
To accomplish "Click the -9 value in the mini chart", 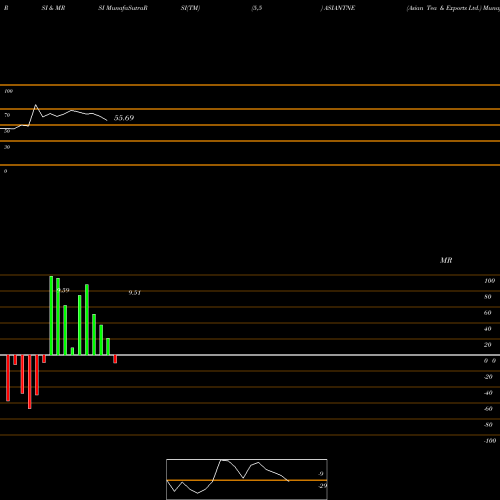I will click(x=321, y=474).
